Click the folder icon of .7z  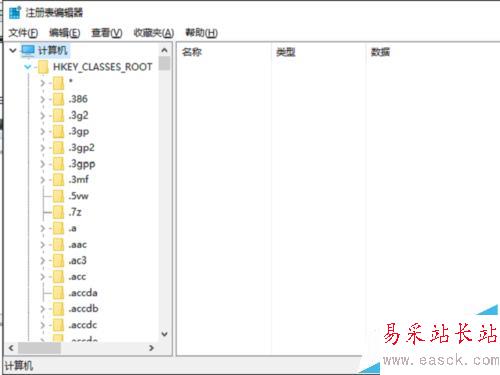(x=59, y=212)
